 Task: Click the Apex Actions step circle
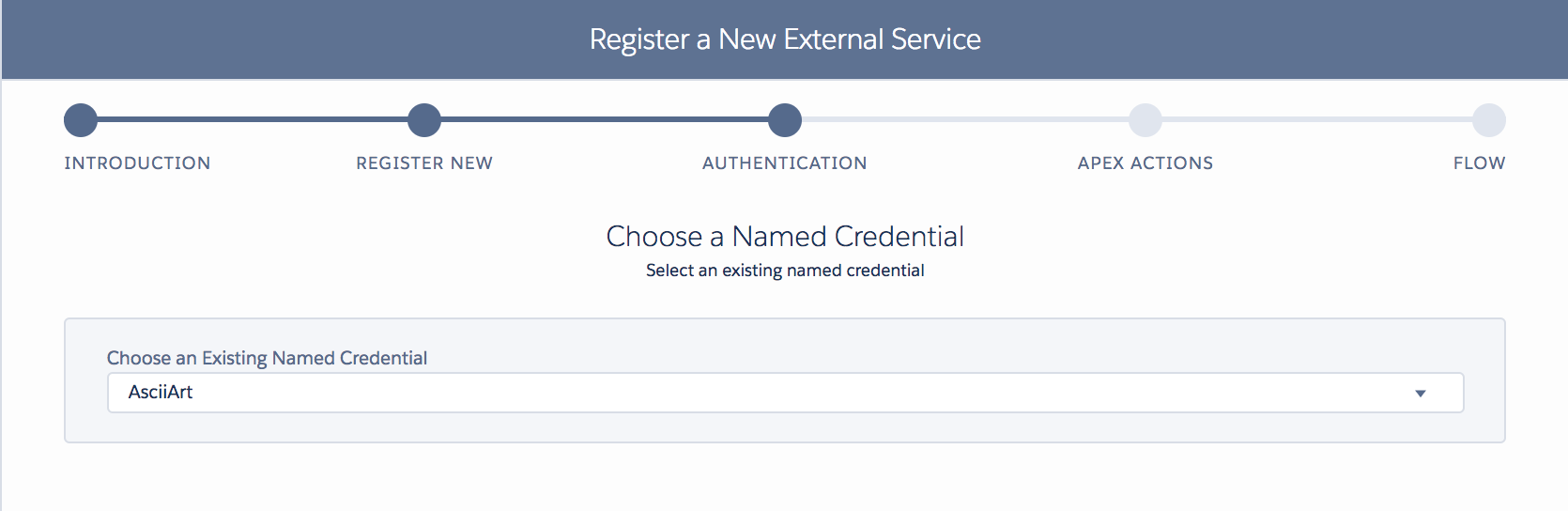pos(1145,120)
